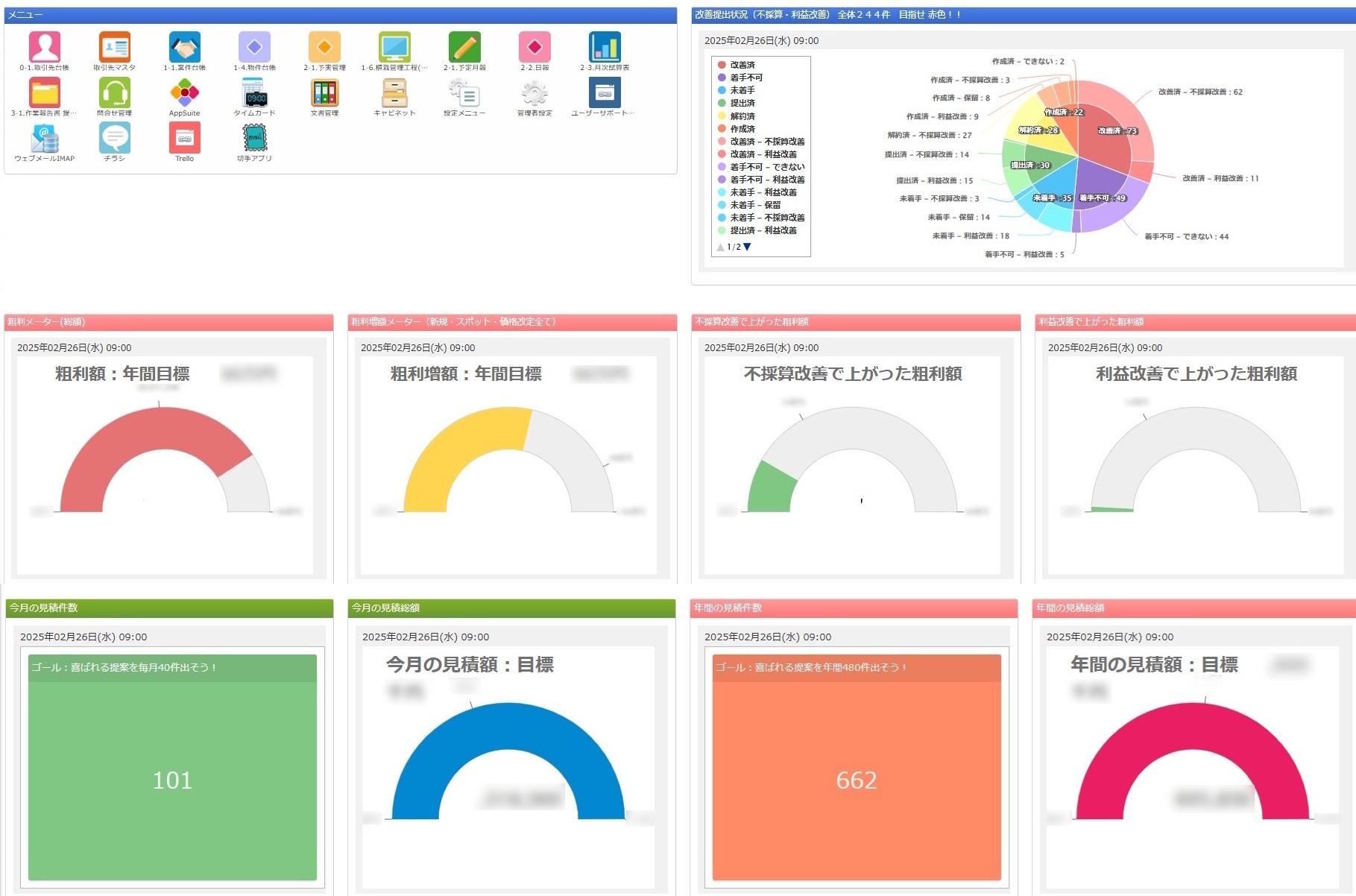Open the AppSuite icon
This screenshot has width=1356, height=896.
(184, 94)
